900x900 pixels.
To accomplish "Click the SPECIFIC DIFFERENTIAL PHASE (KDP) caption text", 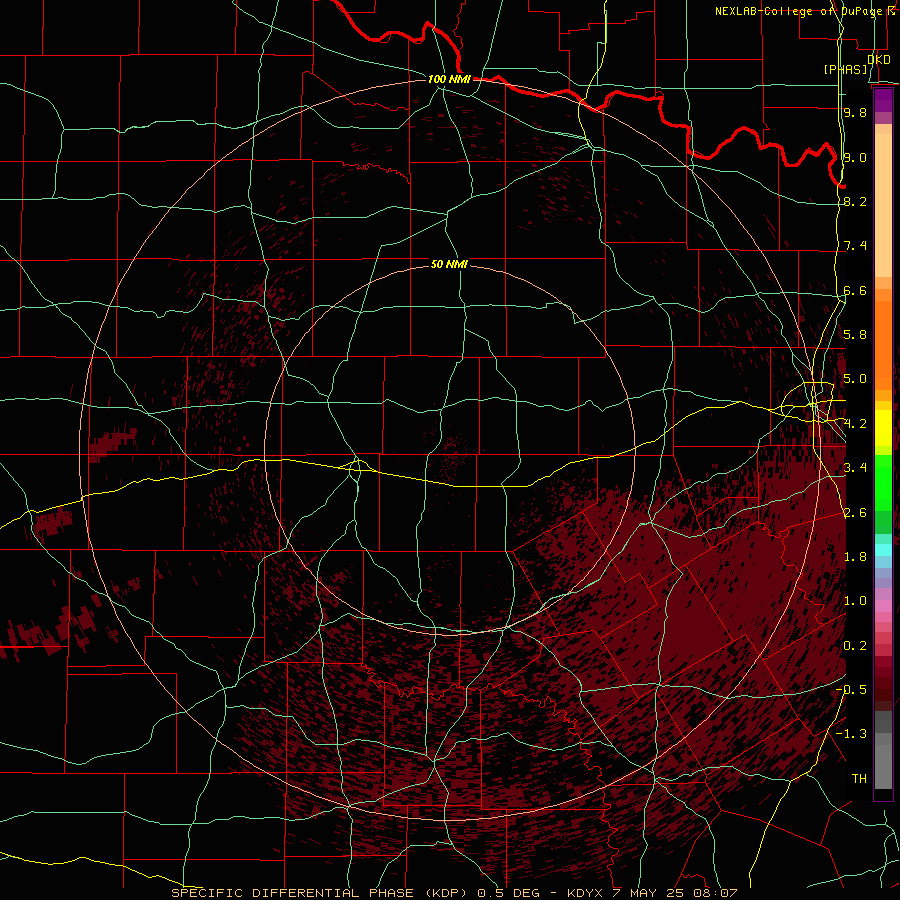I will pos(320,893).
